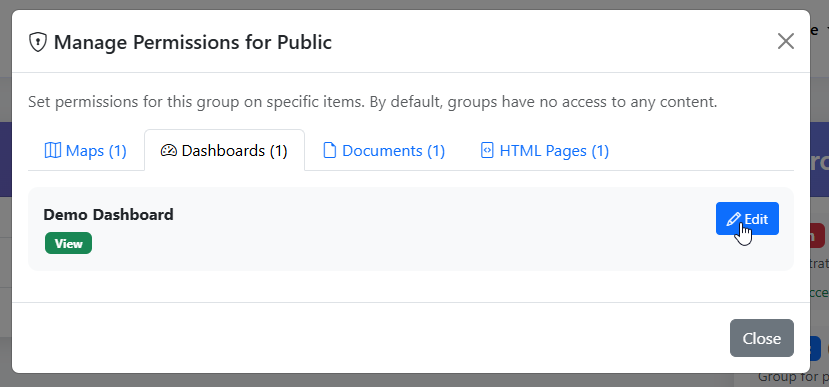Click the file icon on Documents tab
The image size is (829, 387).
point(329,151)
